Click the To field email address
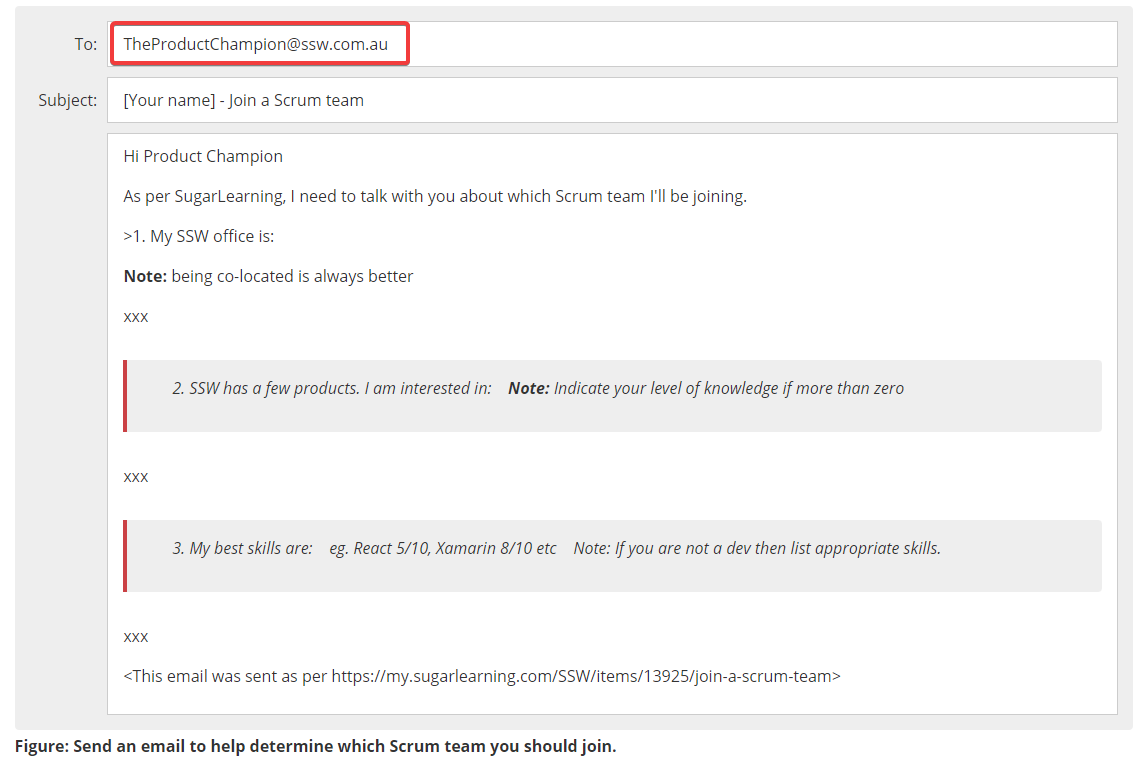The image size is (1148, 778). [x=256, y=45]
